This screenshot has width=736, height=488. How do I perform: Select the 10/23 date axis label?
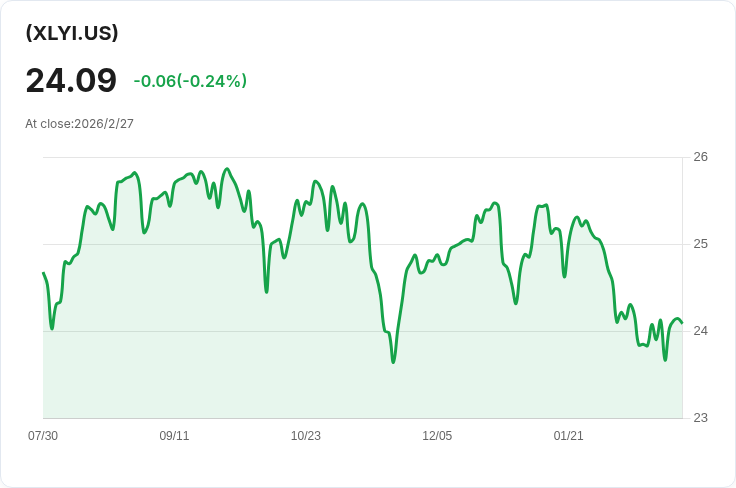306,436
